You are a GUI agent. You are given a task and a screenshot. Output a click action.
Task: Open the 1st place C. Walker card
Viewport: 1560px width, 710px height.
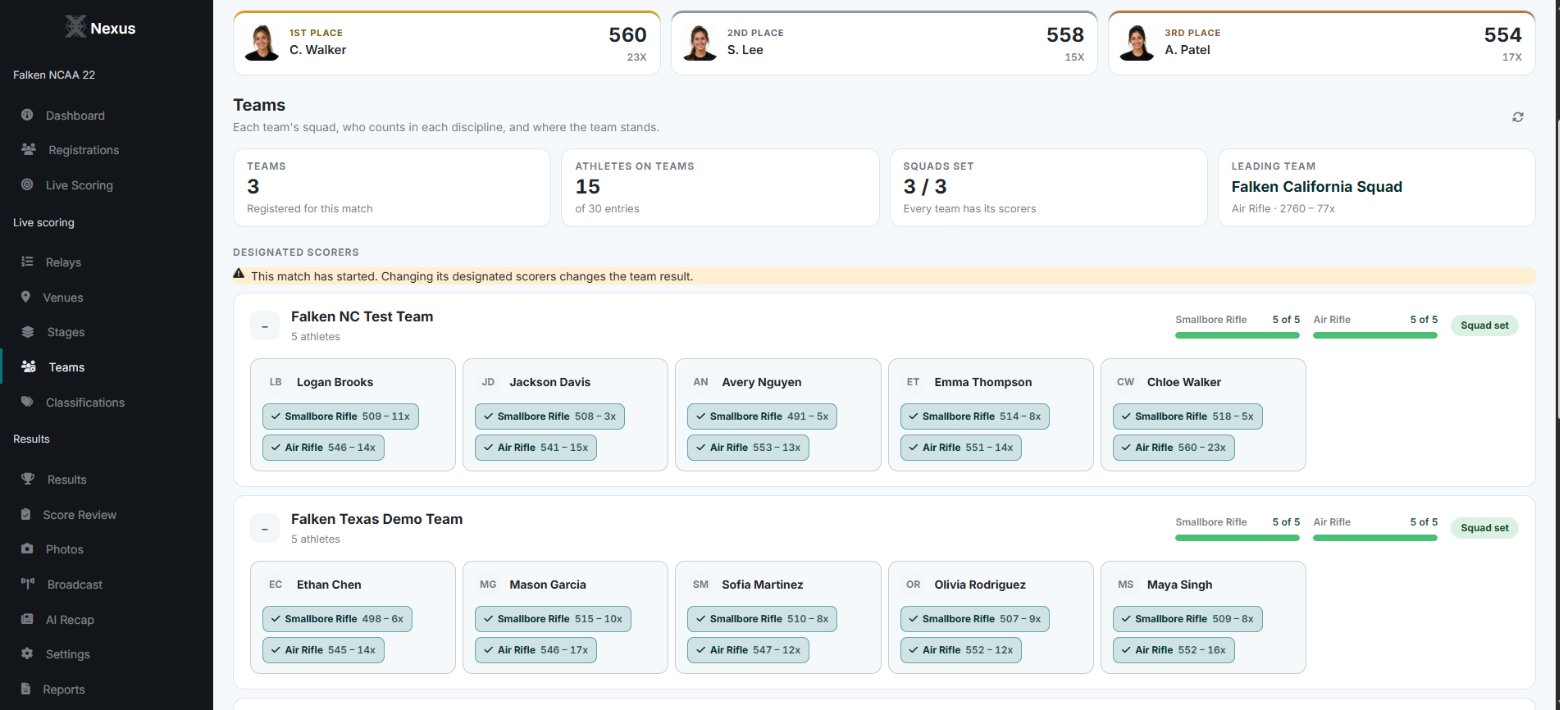pyautogui.click(x=446, y=43)
